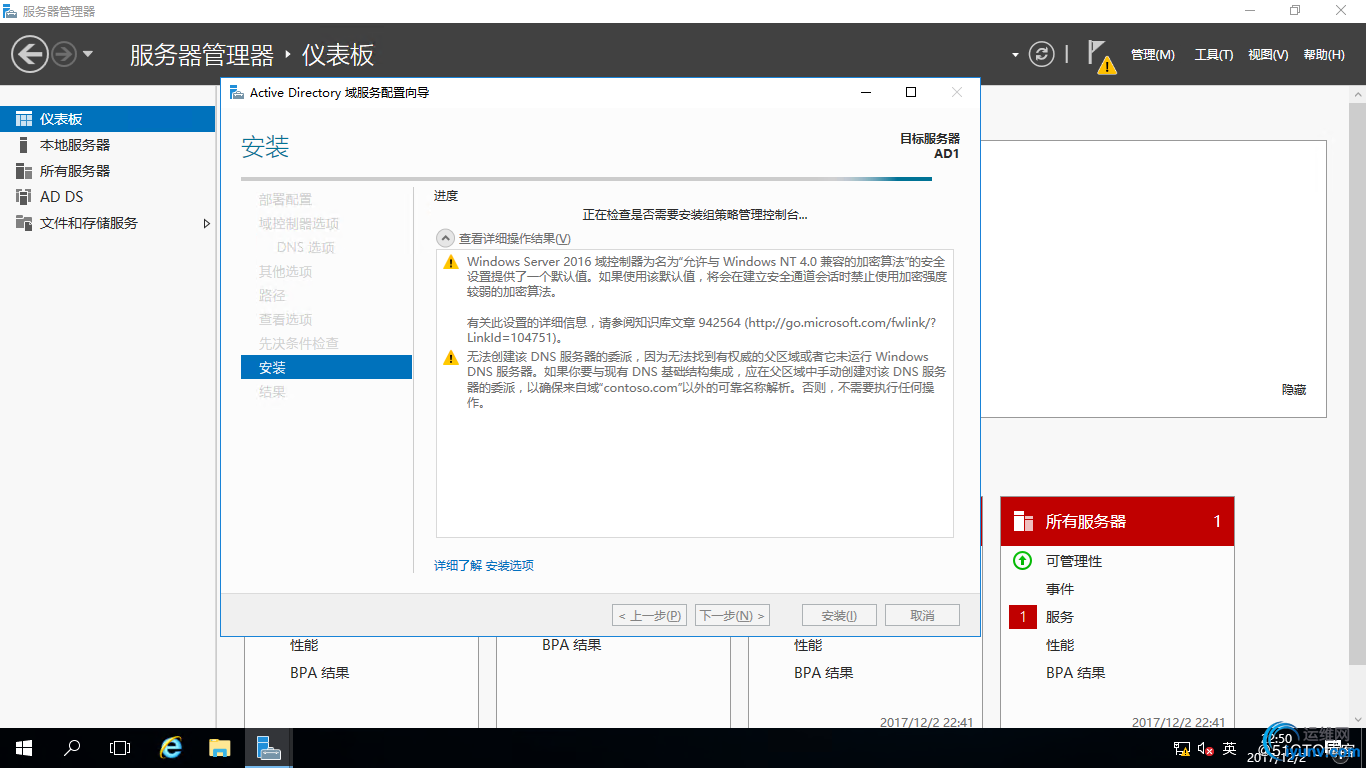Click the red services alert badge
Image resolution: width=1366 pixels, height=768 pixels.
pyautogui.click(x=1023, y=617)
